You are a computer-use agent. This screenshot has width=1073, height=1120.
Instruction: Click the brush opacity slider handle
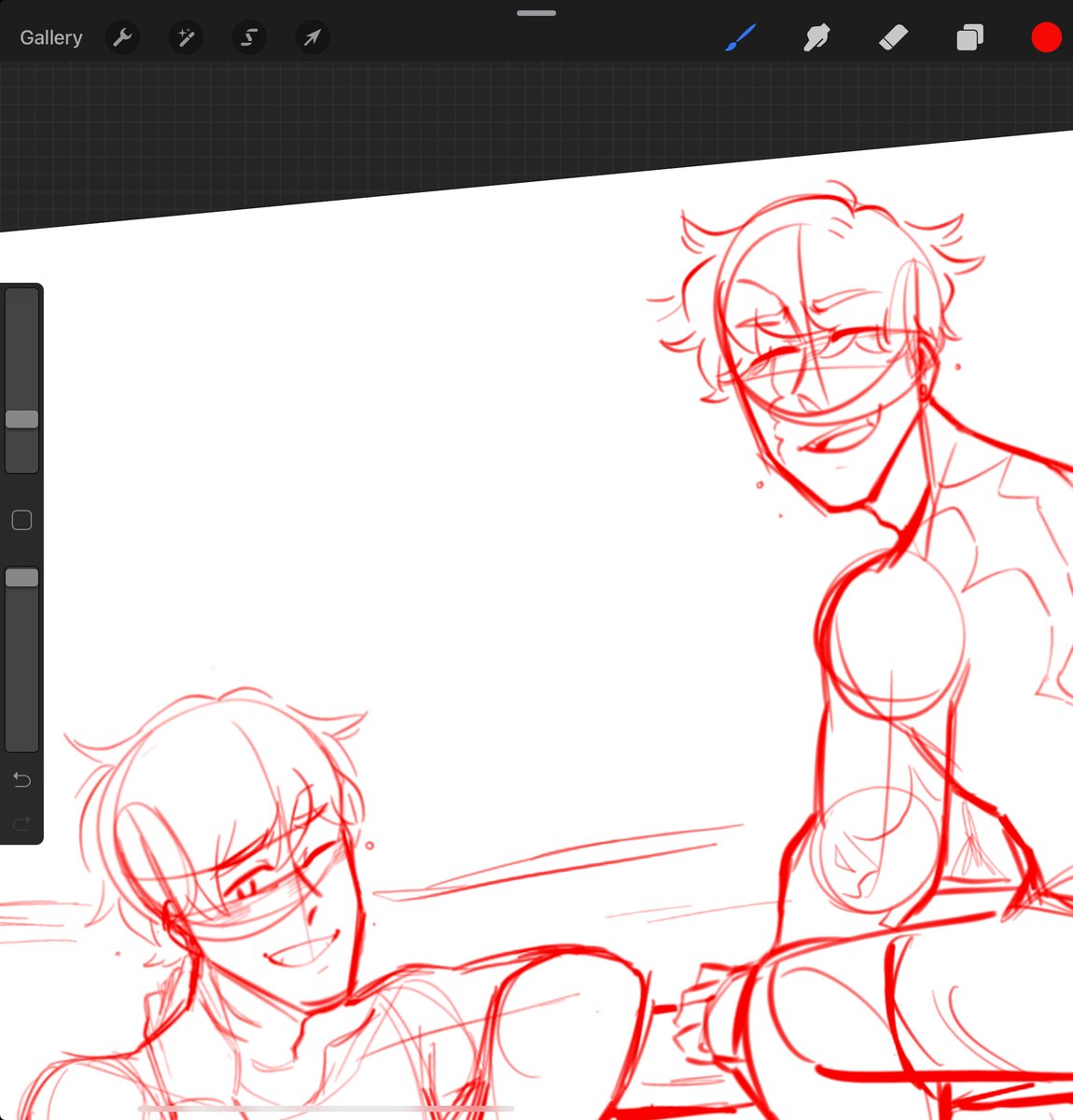point(21,578)
